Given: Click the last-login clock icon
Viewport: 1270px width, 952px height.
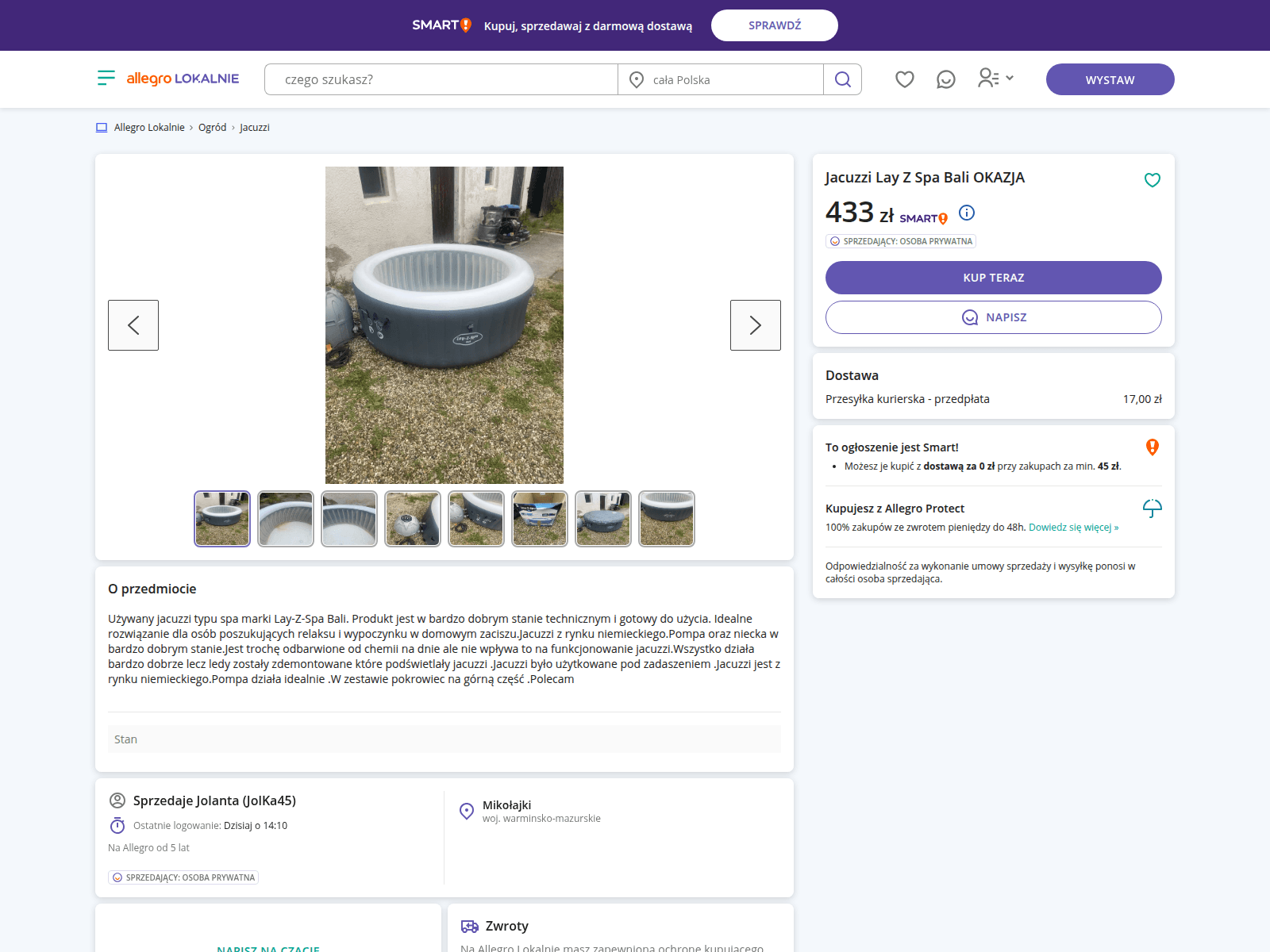Looking at the screenshot, I should [117, 826].
